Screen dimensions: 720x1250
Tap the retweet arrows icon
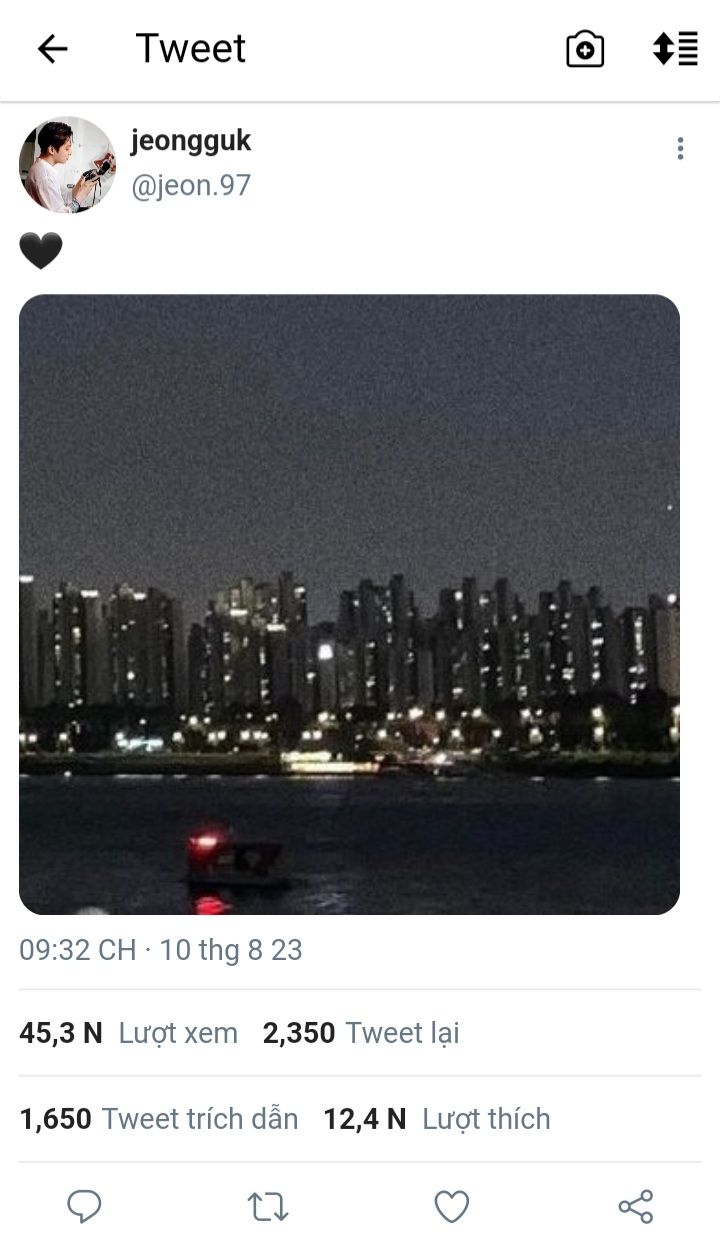click(x=268, y=1207)
